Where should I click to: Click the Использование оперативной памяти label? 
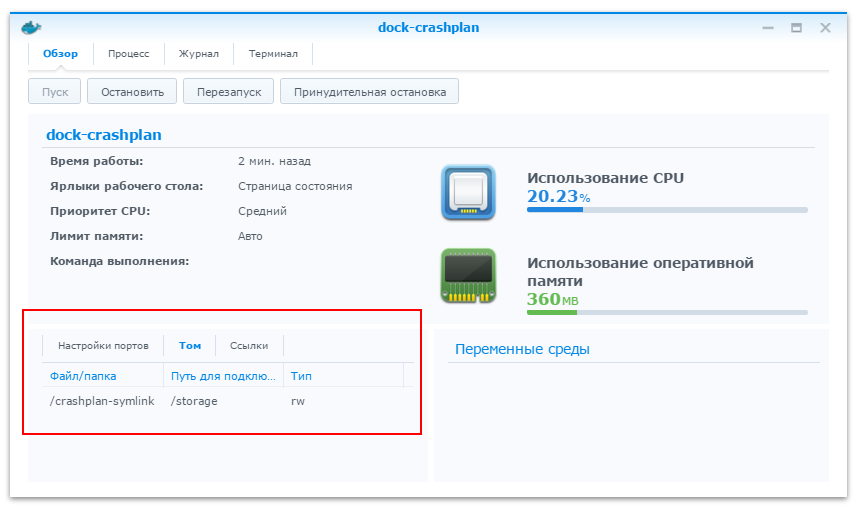click(640, 272)
